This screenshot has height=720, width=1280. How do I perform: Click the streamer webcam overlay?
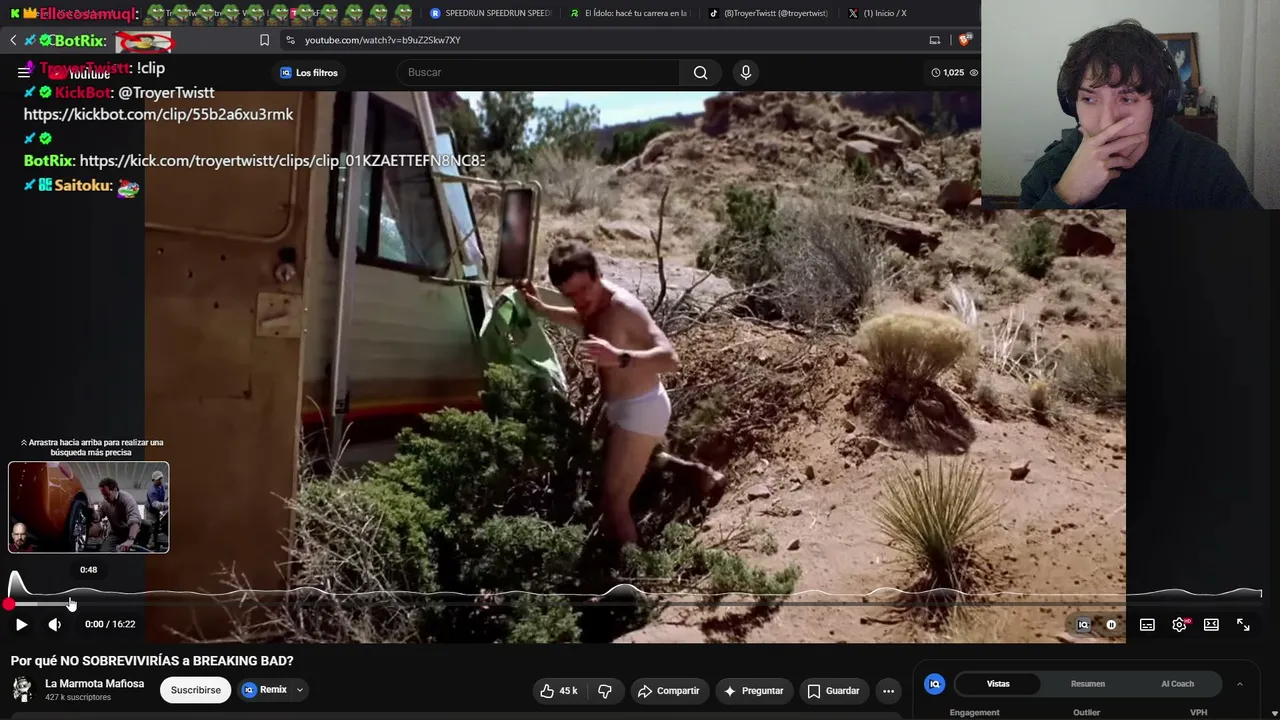(x=1131, y=105)
